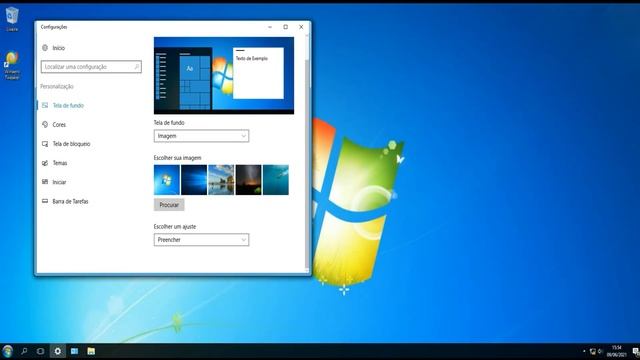Viewport: 640px width, 360px height.
Task: Choose the beach rocks wallpaper thumbnail
Action: pyautogui.click(x=221, y=180)
